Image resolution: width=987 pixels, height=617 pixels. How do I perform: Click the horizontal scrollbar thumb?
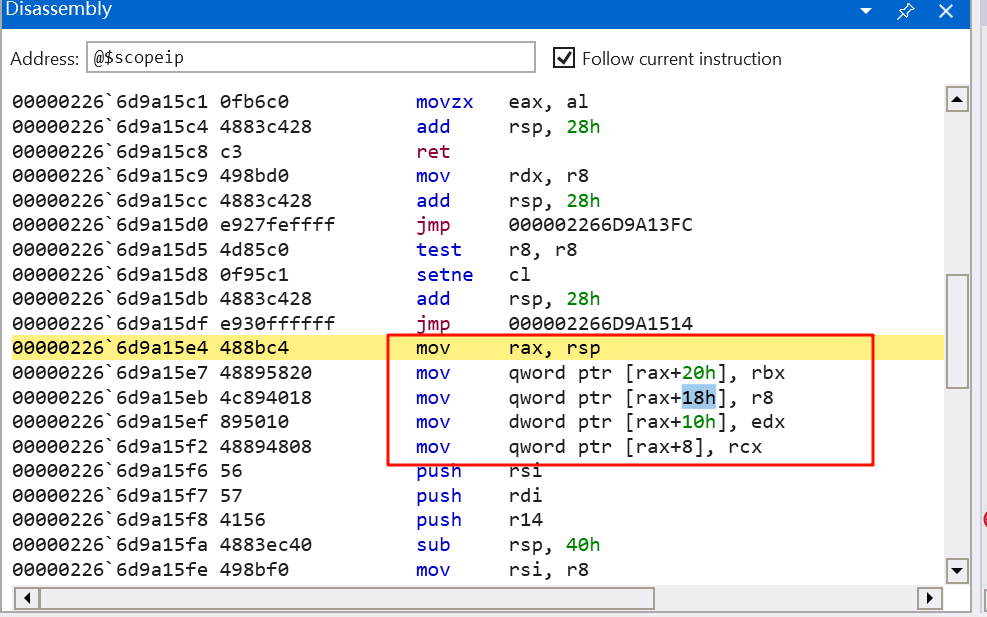[x=347, y=598]
